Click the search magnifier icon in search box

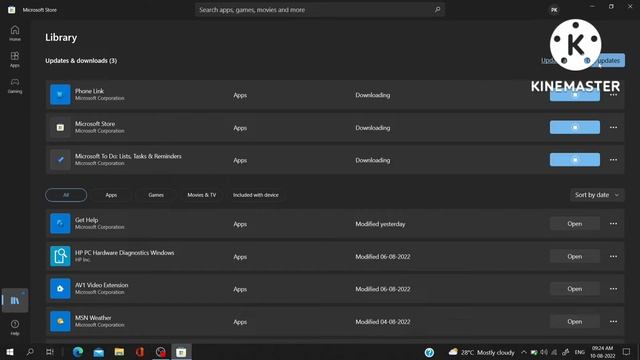(x=437, y=9)
